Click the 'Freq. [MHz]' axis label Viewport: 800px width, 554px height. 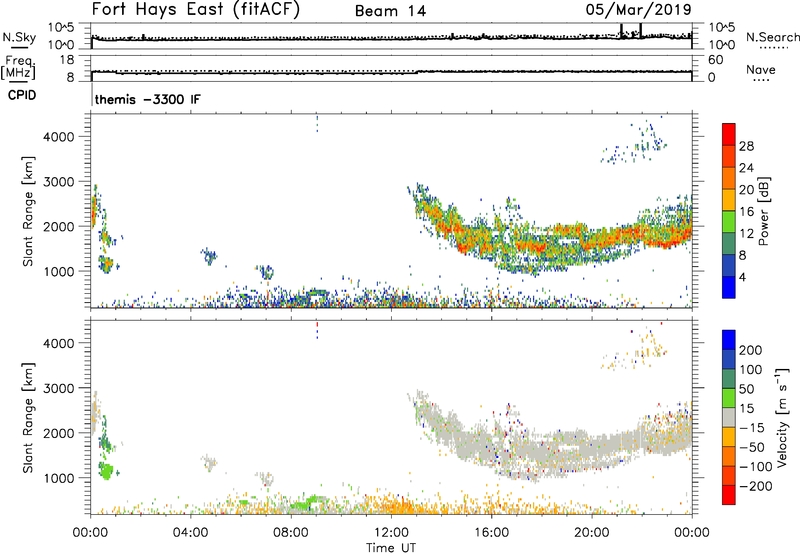(18, 67)
